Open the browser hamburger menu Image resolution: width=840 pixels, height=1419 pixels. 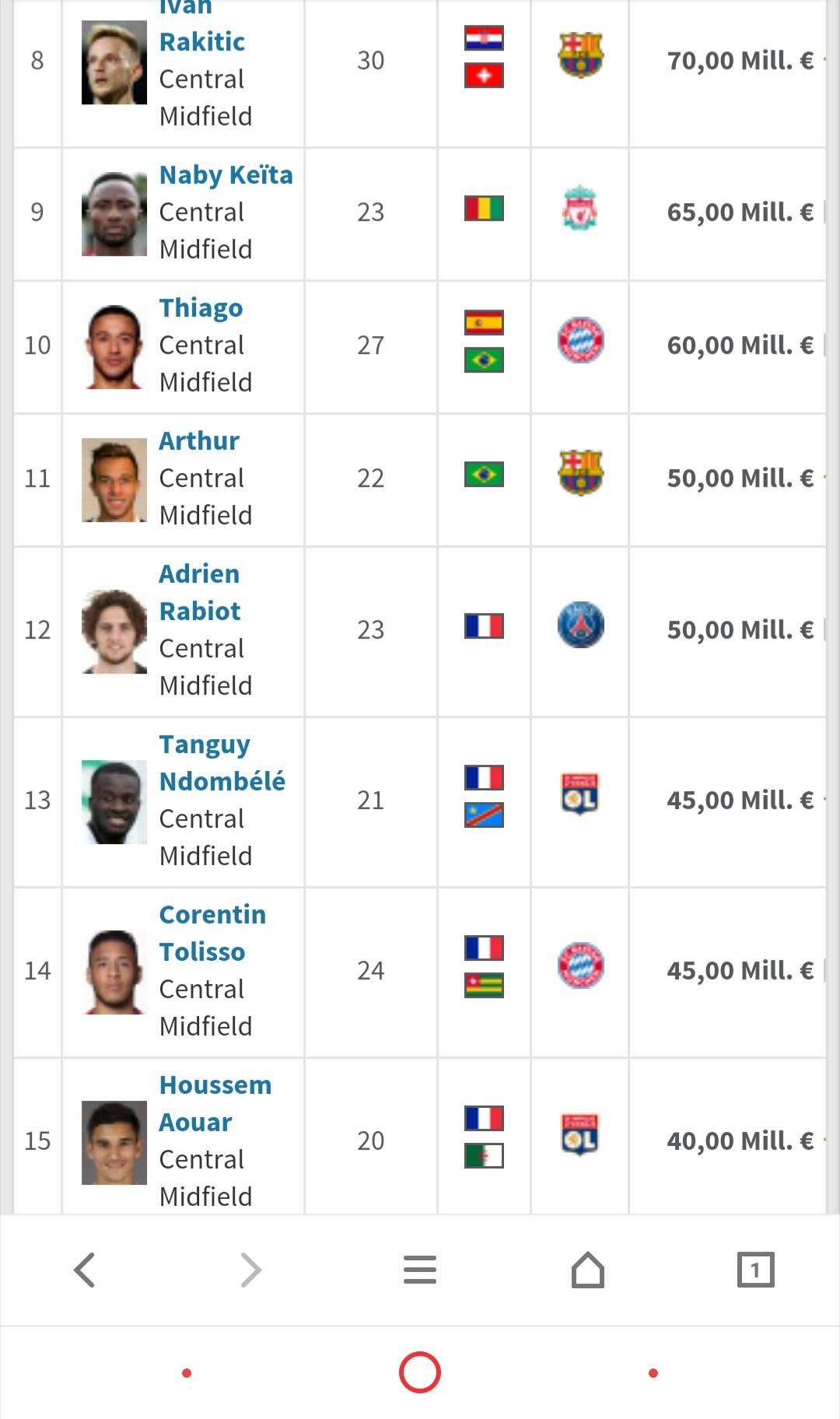click(420, 1270)
